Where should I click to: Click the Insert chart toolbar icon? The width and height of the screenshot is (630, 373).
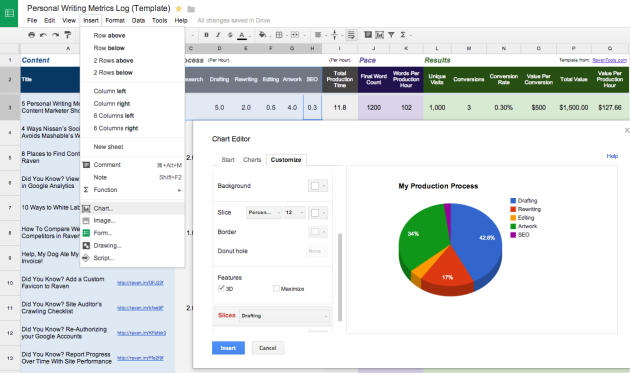(379, 35)
